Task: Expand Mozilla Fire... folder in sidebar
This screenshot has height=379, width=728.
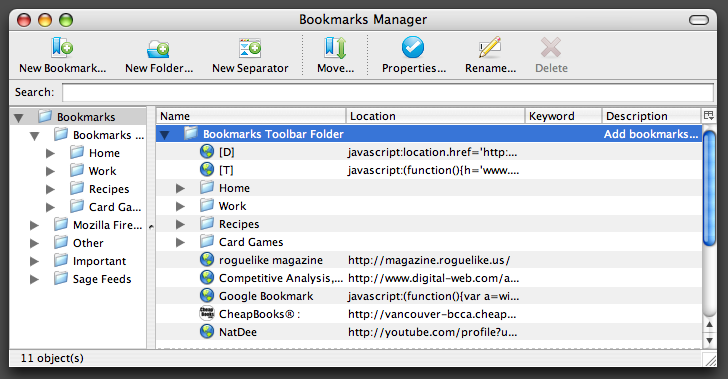Action: [x=34, y=225]
